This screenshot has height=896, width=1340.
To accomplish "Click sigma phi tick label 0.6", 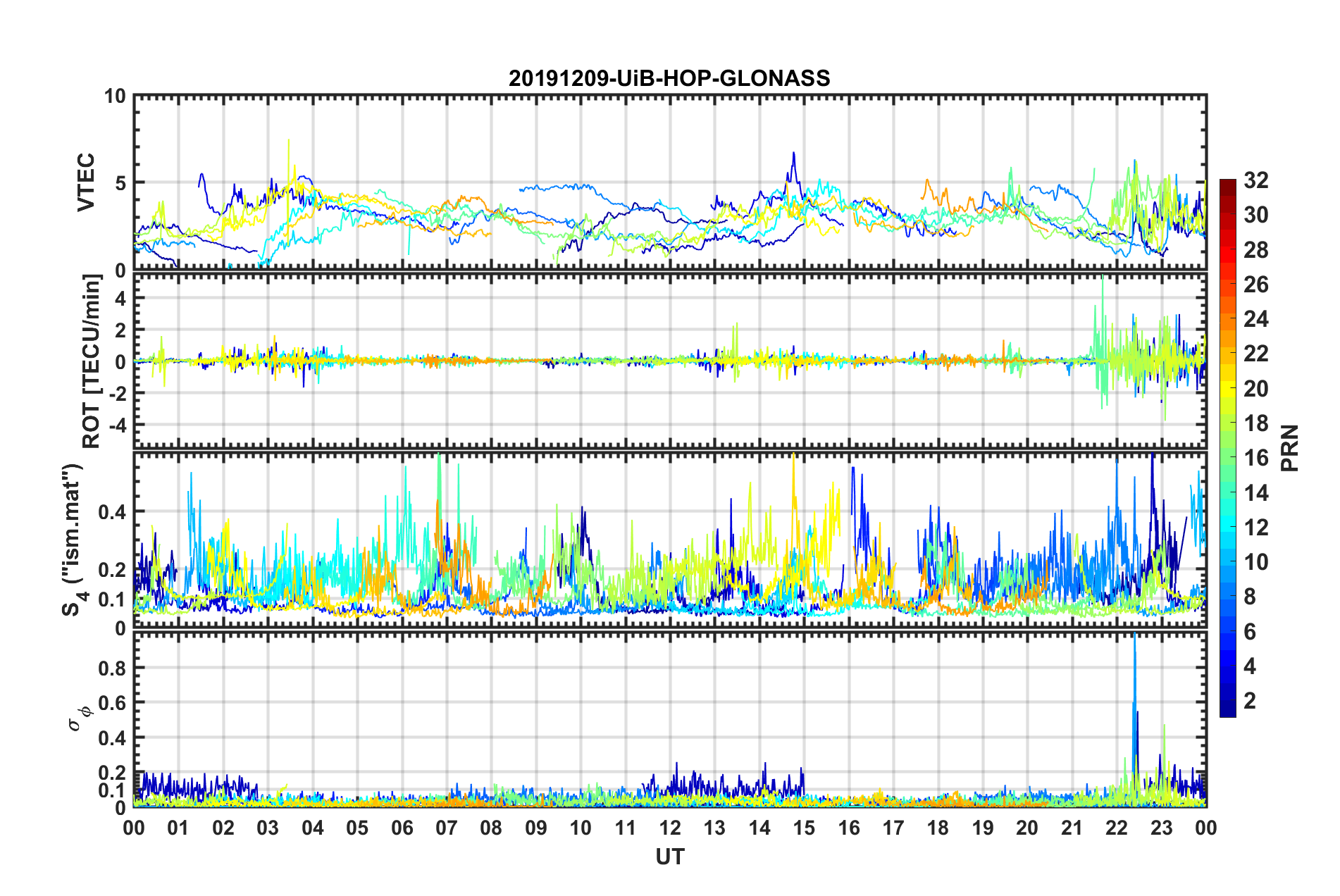I will point(113,703).
